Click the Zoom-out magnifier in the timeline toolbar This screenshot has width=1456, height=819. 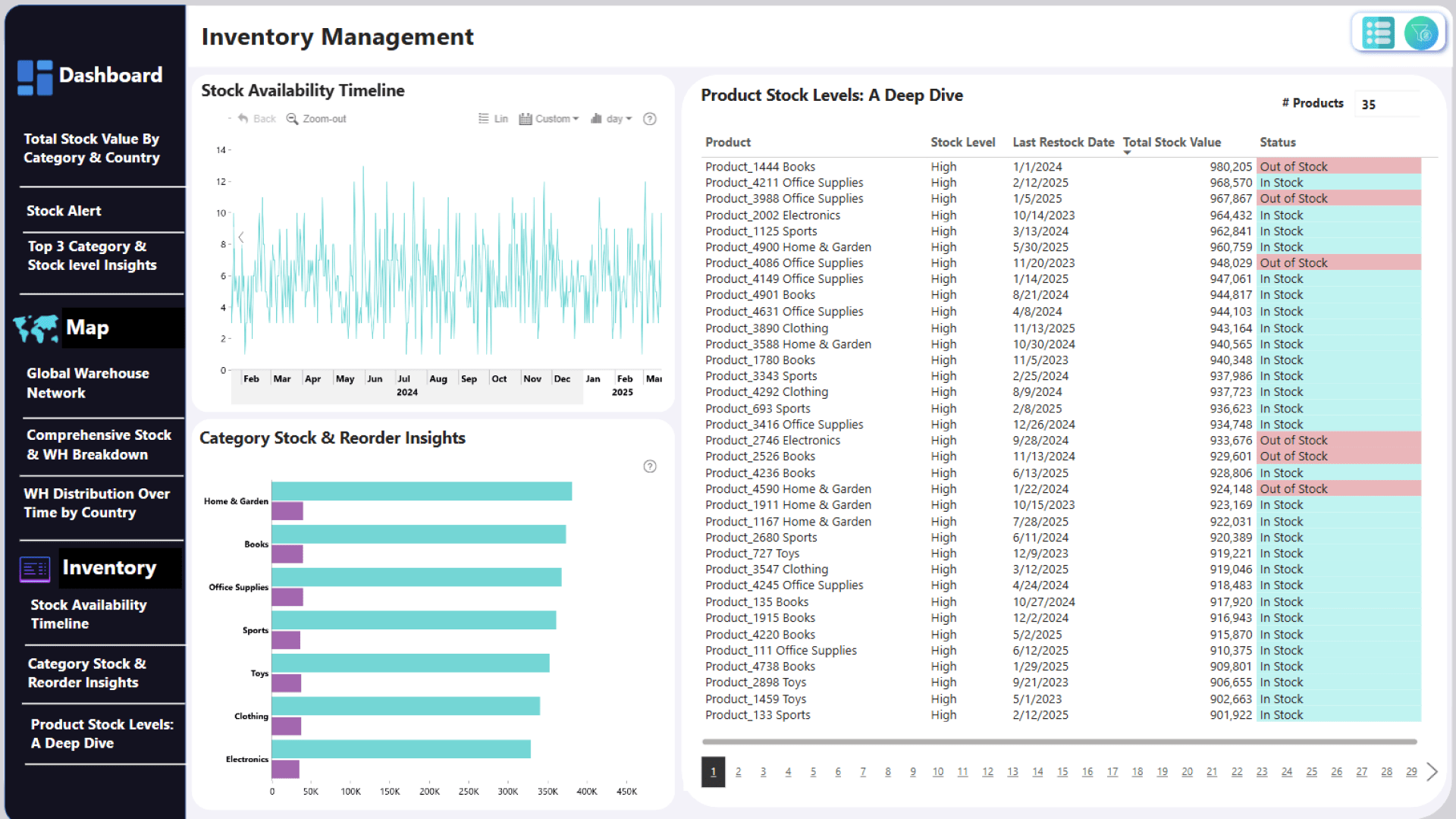292,119
